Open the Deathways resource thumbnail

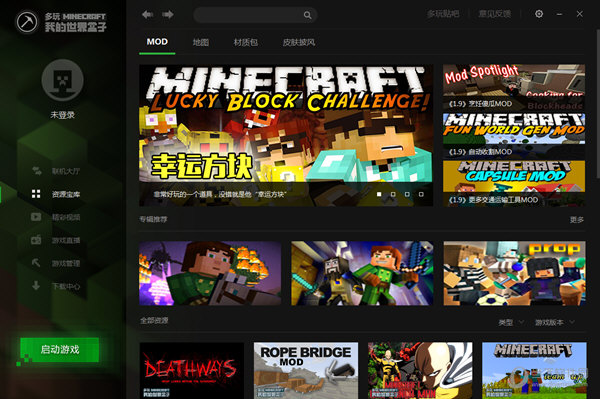(192, 370)
